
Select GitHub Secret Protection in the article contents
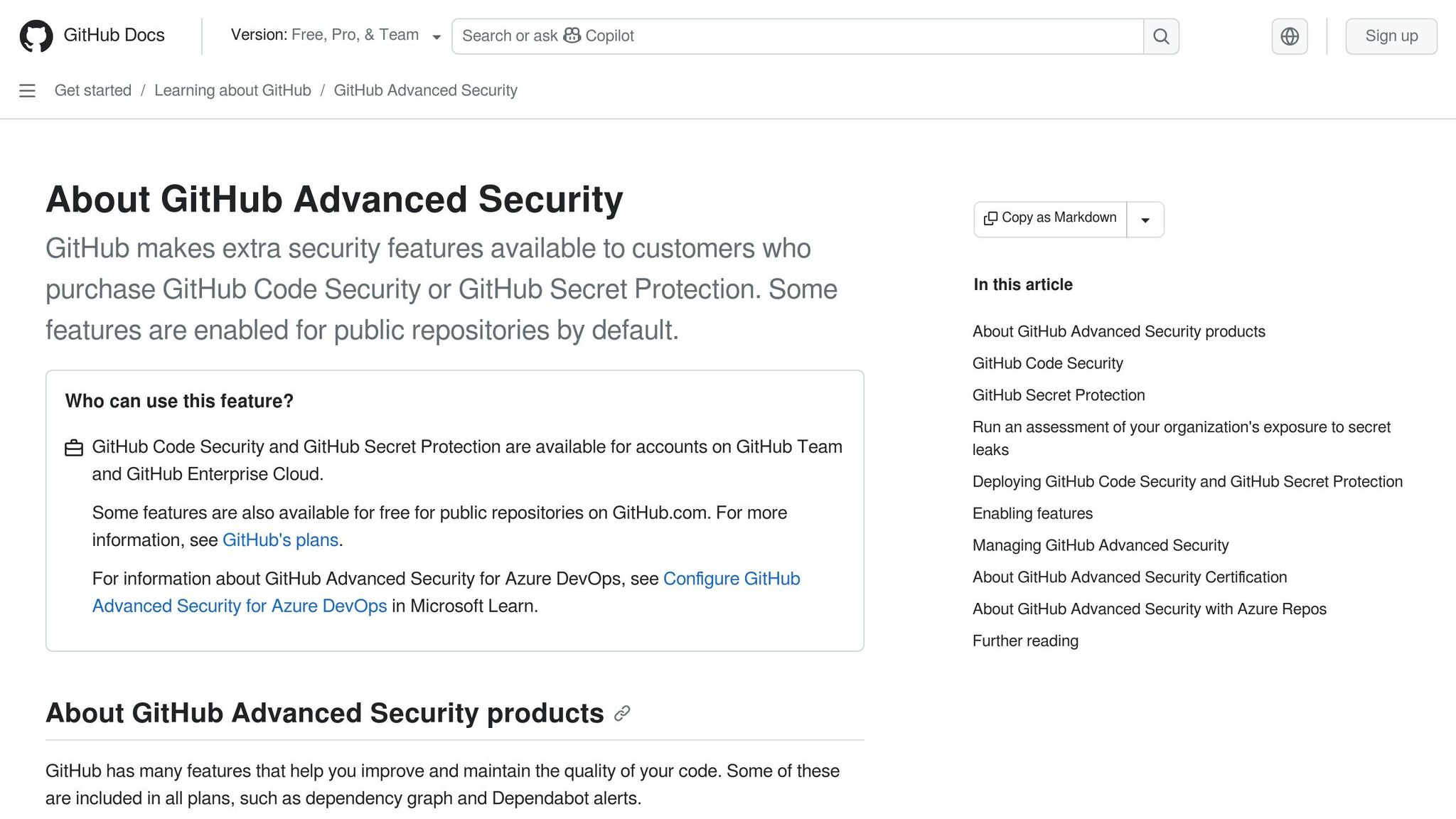(1059, 395)
